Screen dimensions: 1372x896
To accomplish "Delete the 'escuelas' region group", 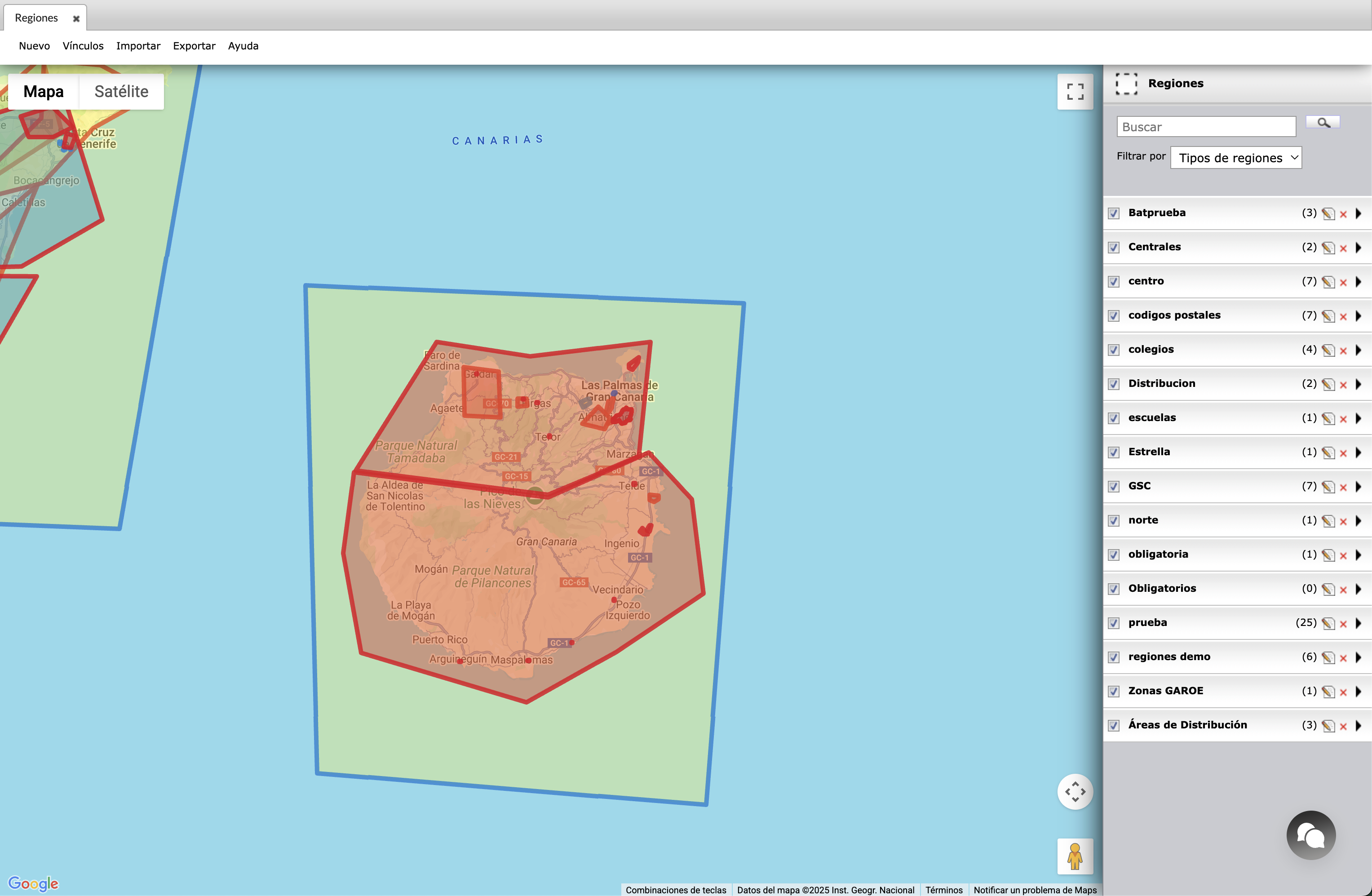I will 1344,419.
